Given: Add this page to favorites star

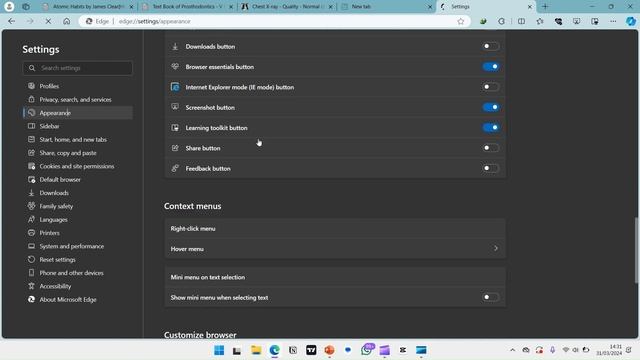Looking at the screenshot, I should [x=461, y=21].
